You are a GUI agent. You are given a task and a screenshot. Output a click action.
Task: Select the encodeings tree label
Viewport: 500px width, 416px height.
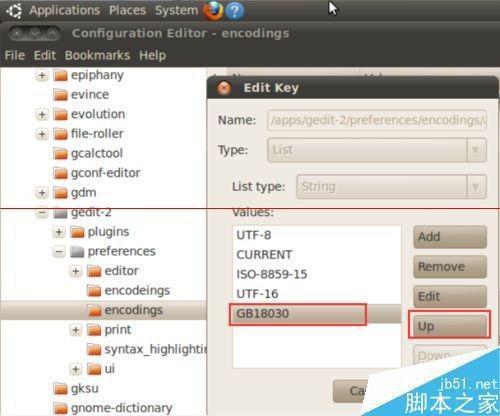[x=137, y=291]
